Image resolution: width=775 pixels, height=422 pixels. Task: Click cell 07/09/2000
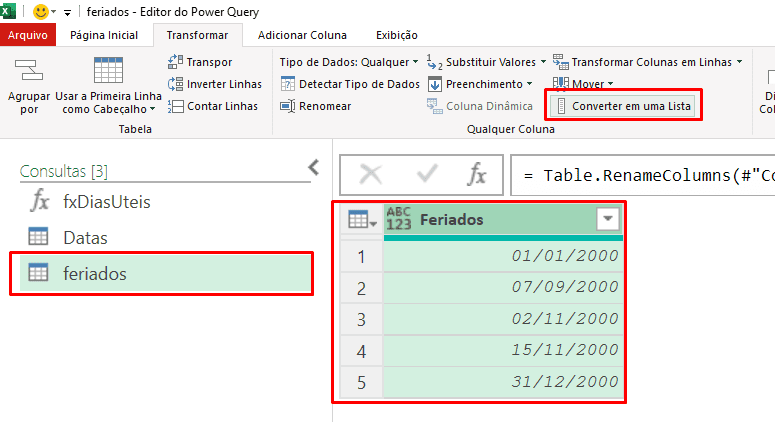[x=503, y=287]
